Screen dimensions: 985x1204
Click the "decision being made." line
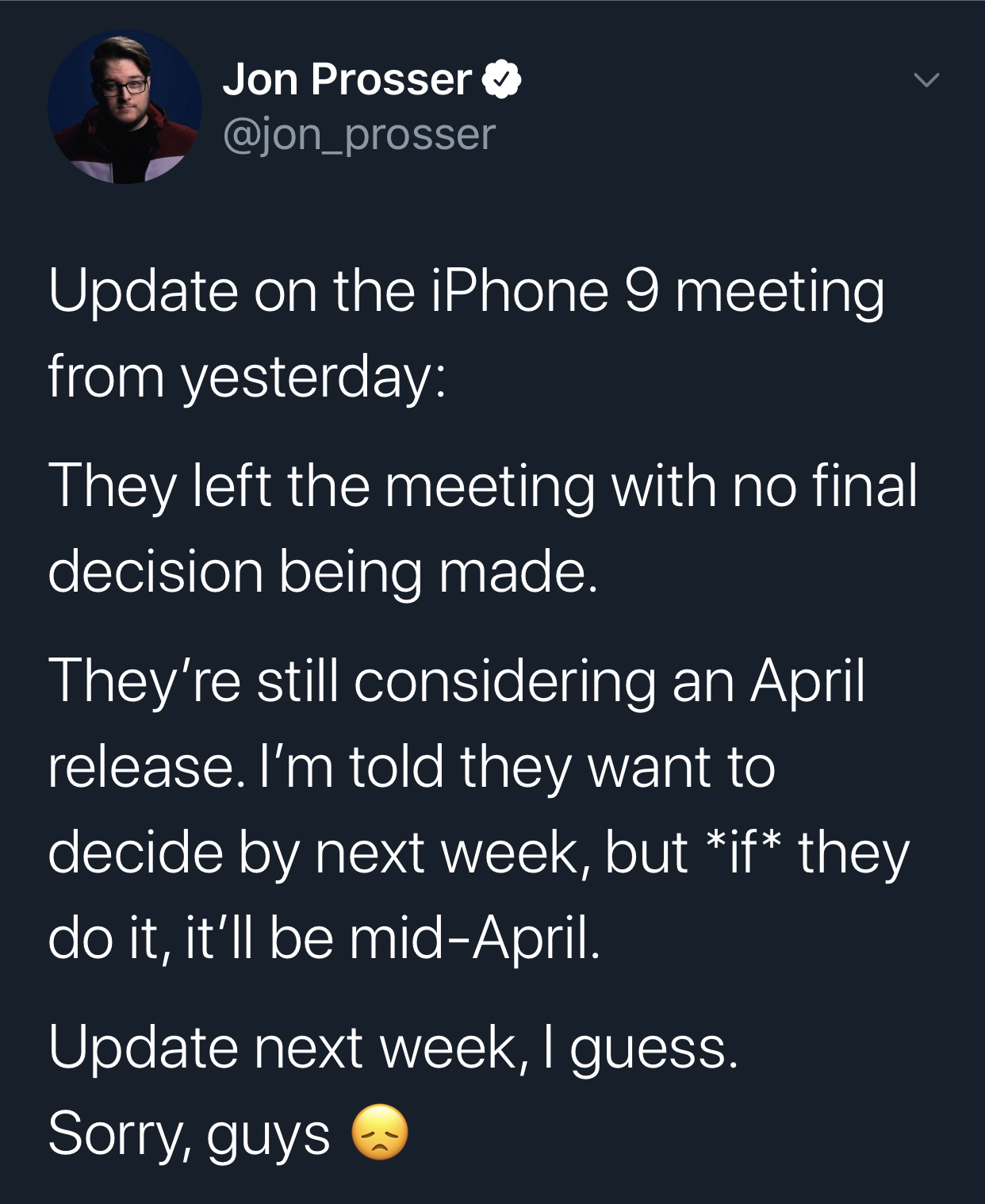(323, 571)
